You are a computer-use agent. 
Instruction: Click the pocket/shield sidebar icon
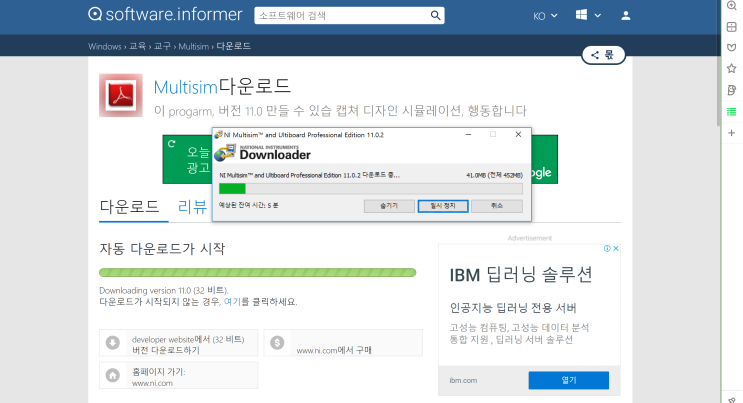pos(732,47)
